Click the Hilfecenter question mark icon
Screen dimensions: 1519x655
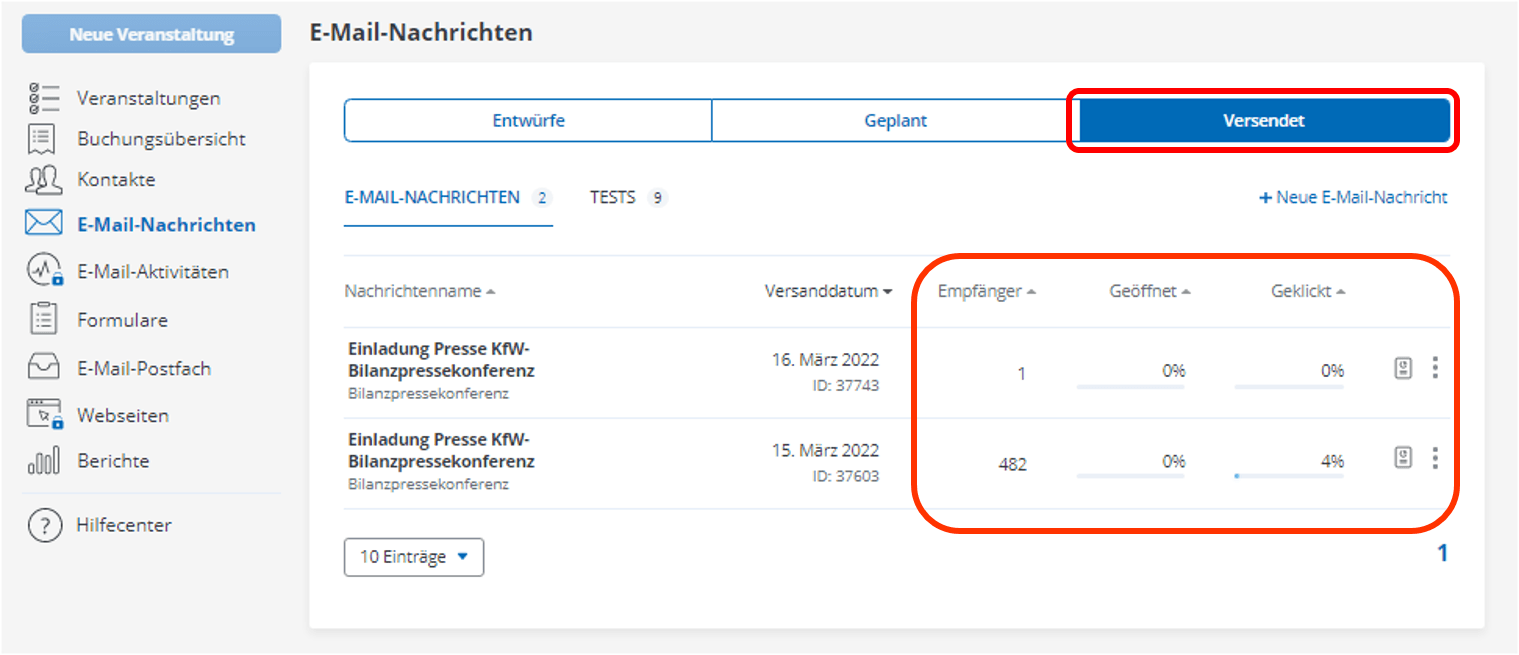[44, 525]
